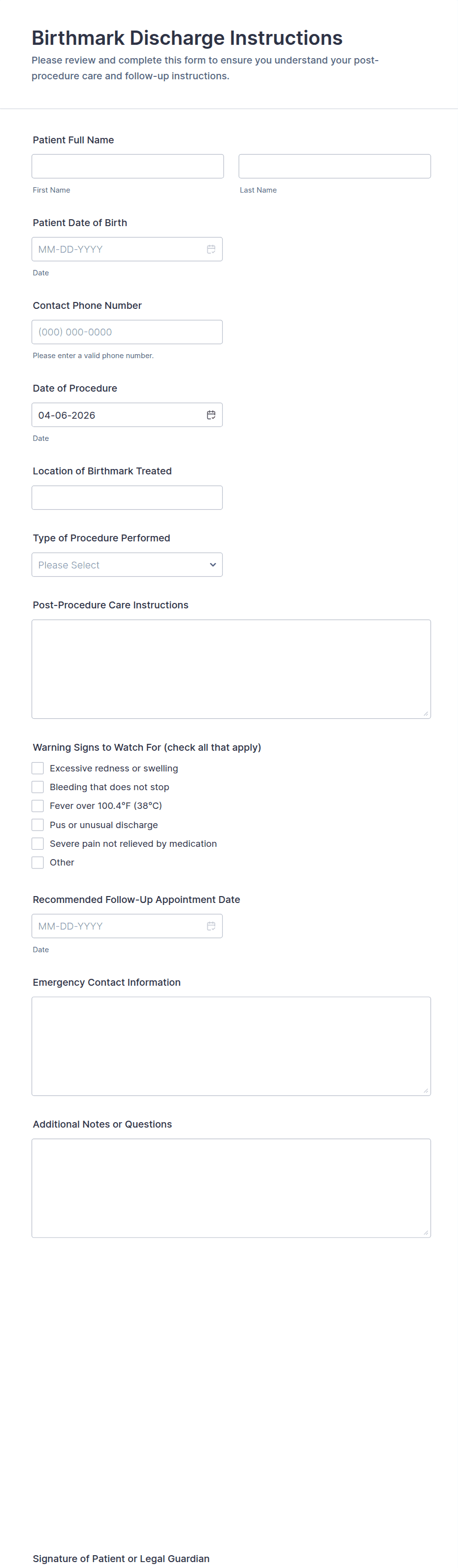Screen dimensions: 458x1568
Task: Check Excessive redness or swelling
Action: (x=38, y=768)
